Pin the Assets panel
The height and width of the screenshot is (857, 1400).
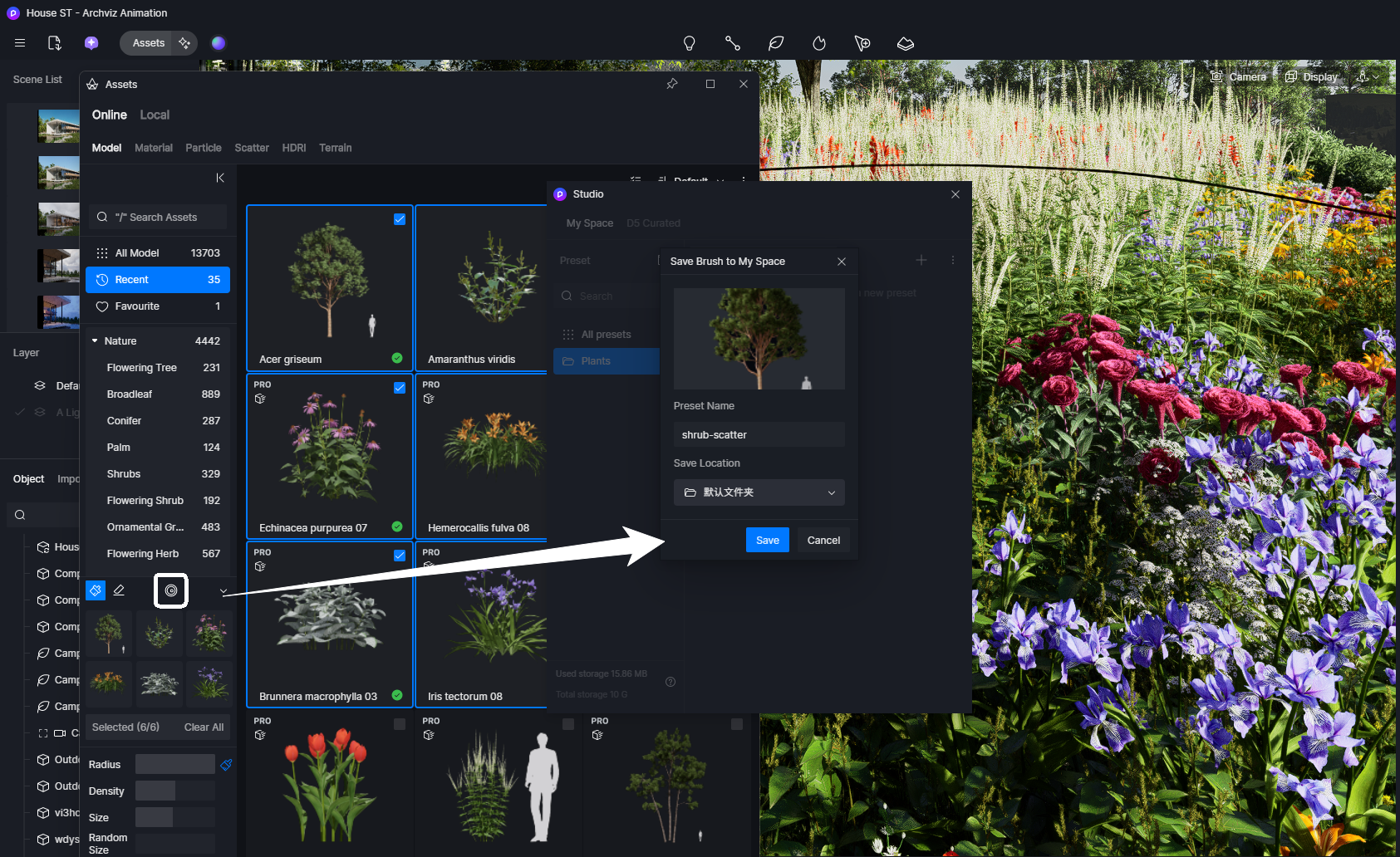(x=672, y=84)
